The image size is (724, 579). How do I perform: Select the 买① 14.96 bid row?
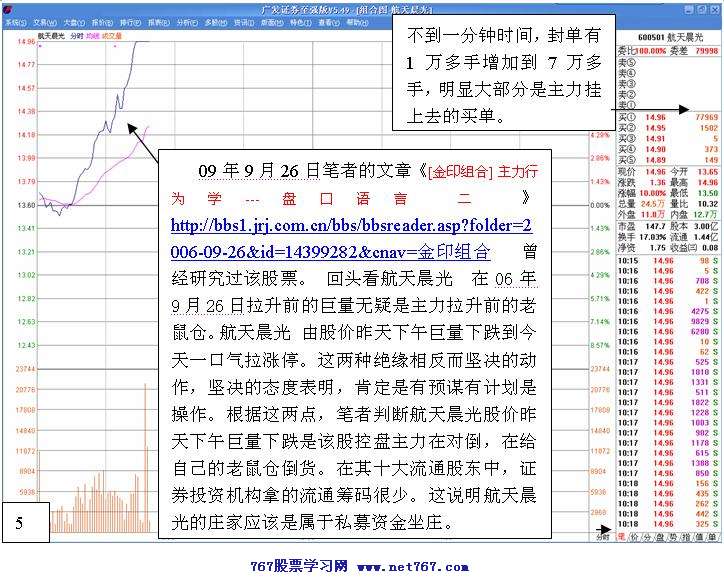669,117
